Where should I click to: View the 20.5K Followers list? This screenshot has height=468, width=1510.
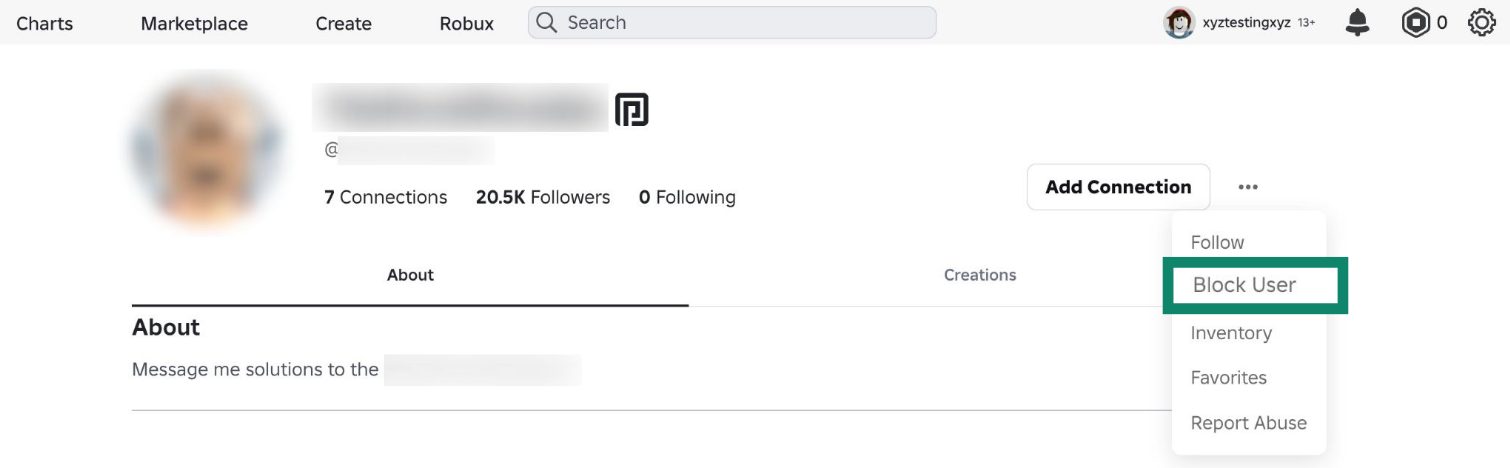click(542, 197)
